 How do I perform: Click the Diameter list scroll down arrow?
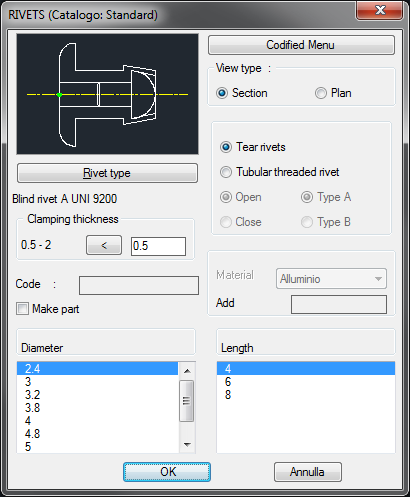(x=187, y=444)
